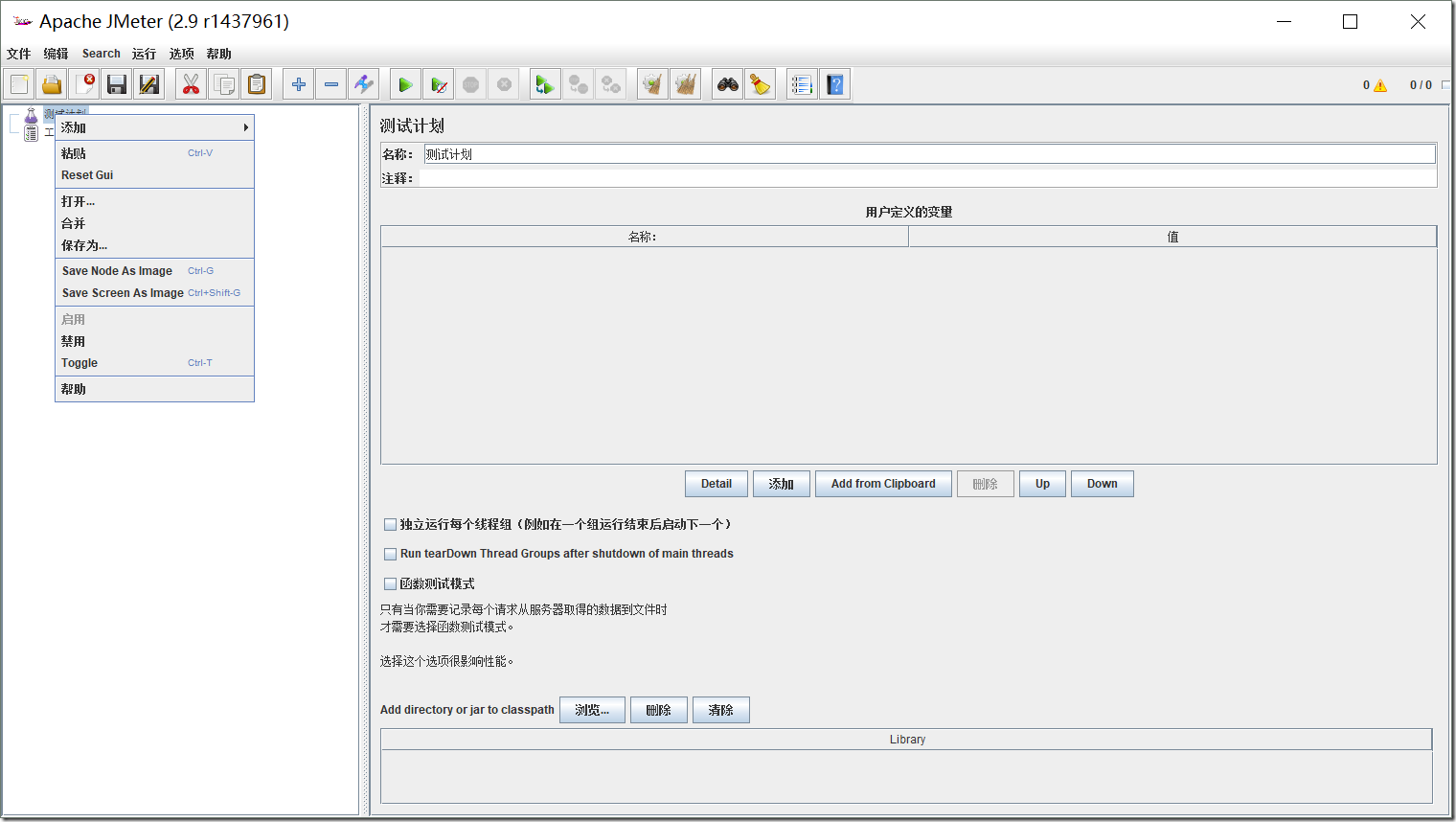This screenshot has width=1456, height=822.
Task: Click the Toggle toolbar icon
Action: tap(364, 84)
